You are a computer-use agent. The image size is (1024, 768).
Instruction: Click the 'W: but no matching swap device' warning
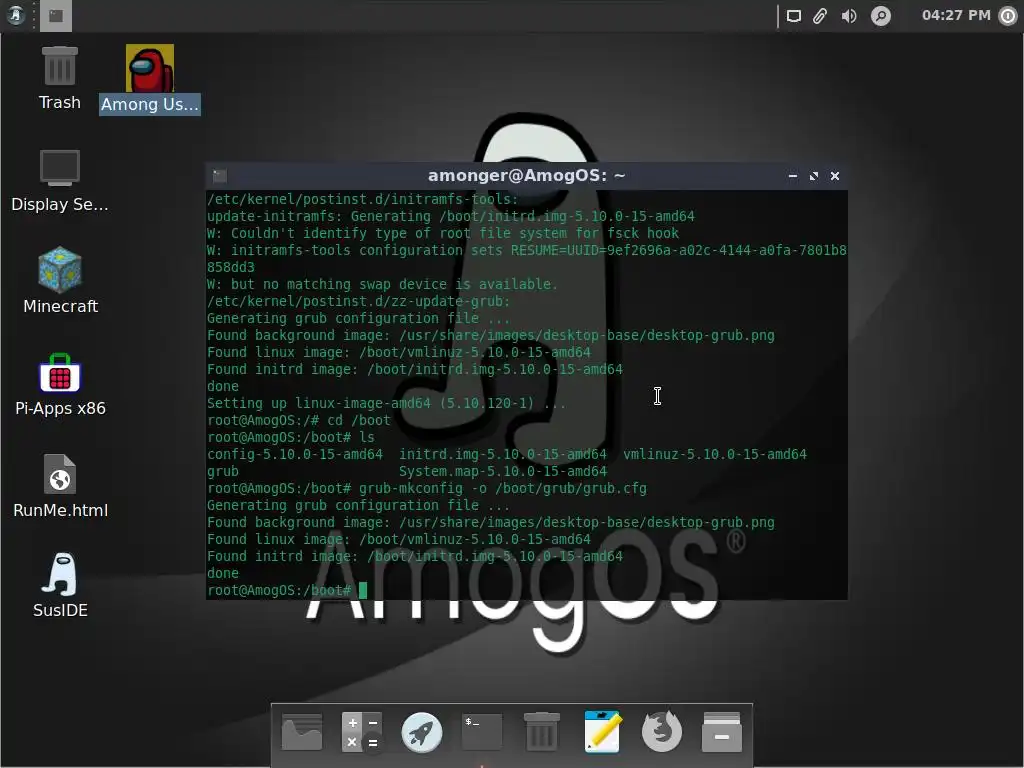[x=382, y=284]
